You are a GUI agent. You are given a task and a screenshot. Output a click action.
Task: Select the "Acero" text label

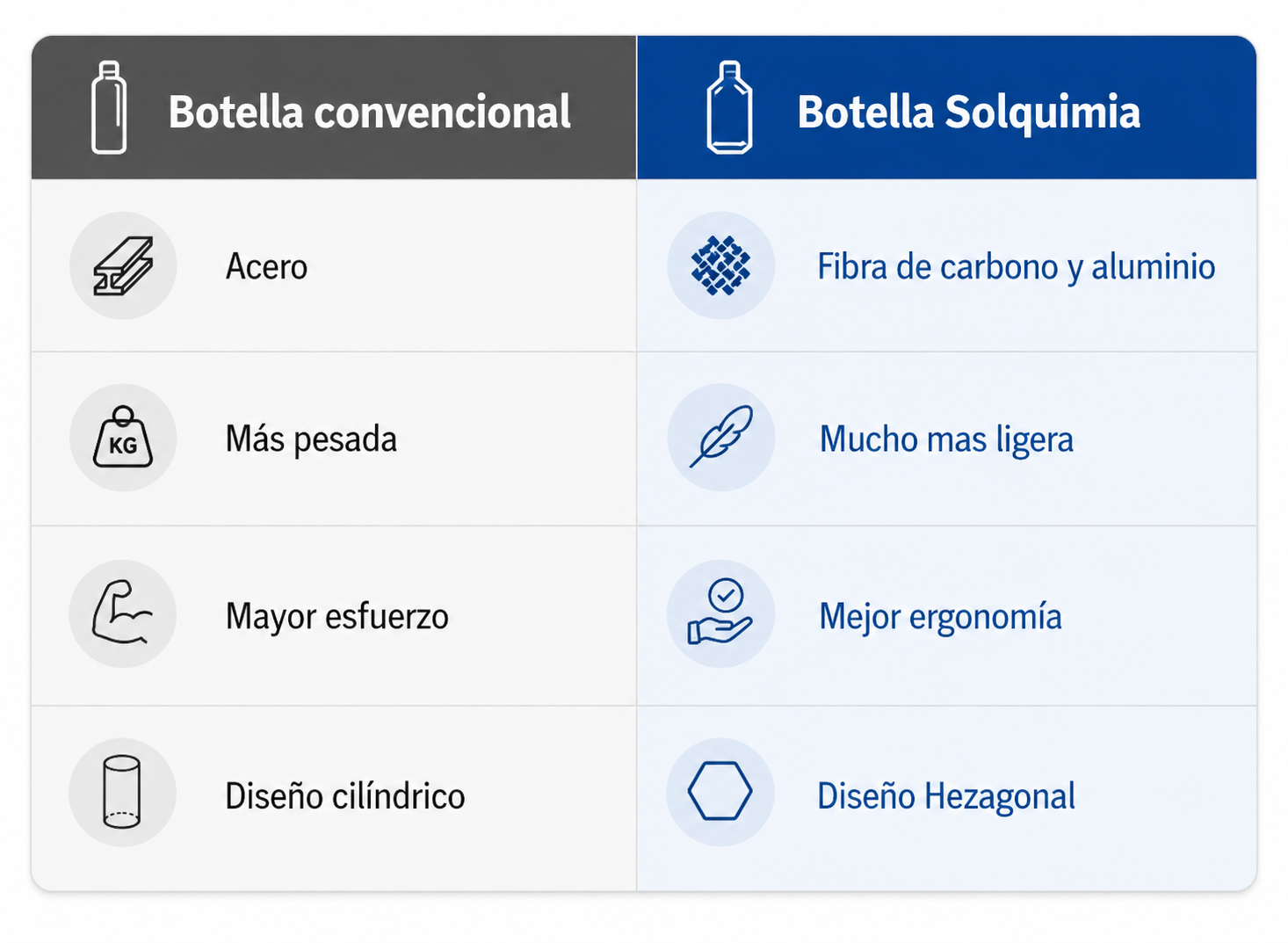(266, 266)
